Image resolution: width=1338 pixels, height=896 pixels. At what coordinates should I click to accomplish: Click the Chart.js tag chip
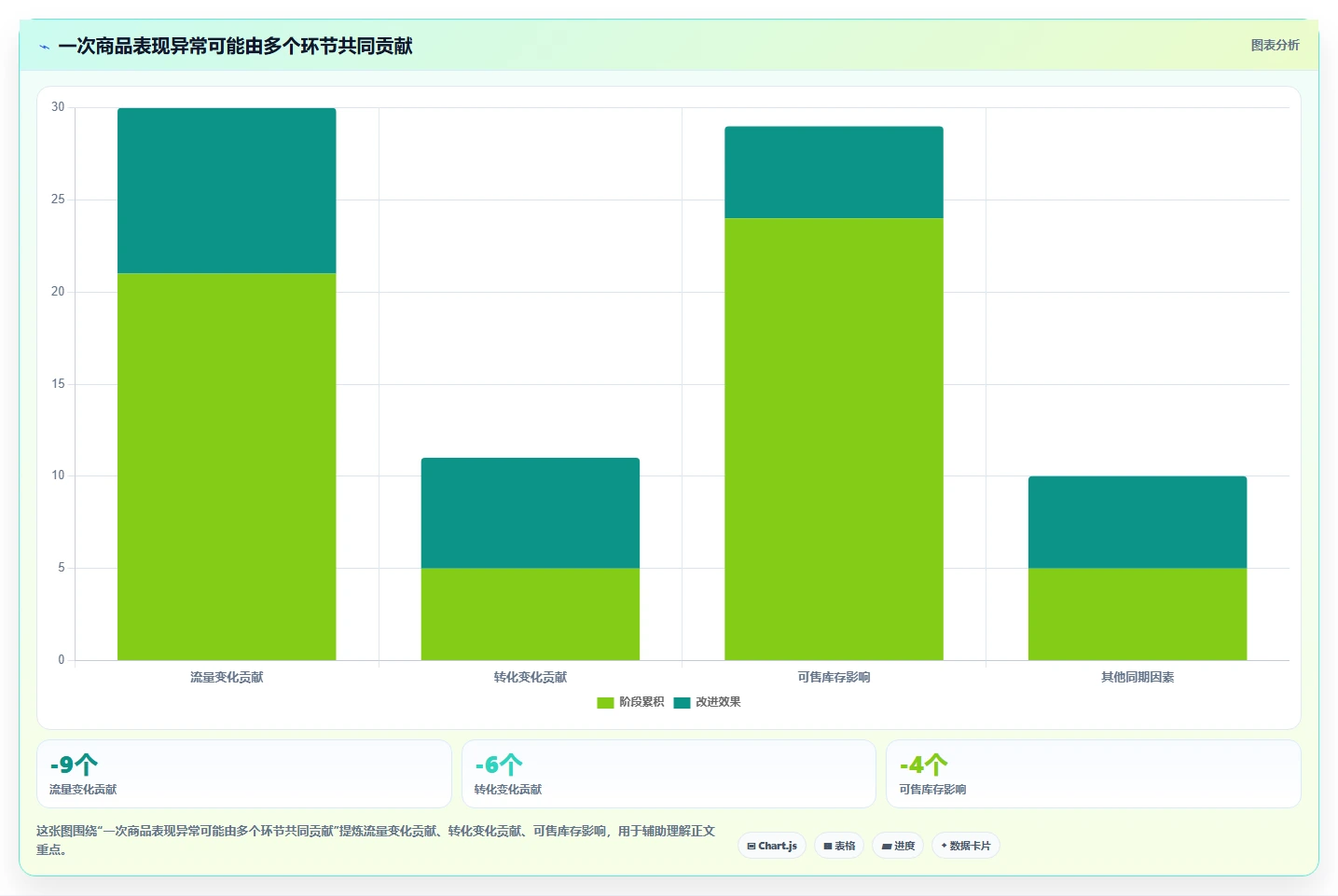772,846
